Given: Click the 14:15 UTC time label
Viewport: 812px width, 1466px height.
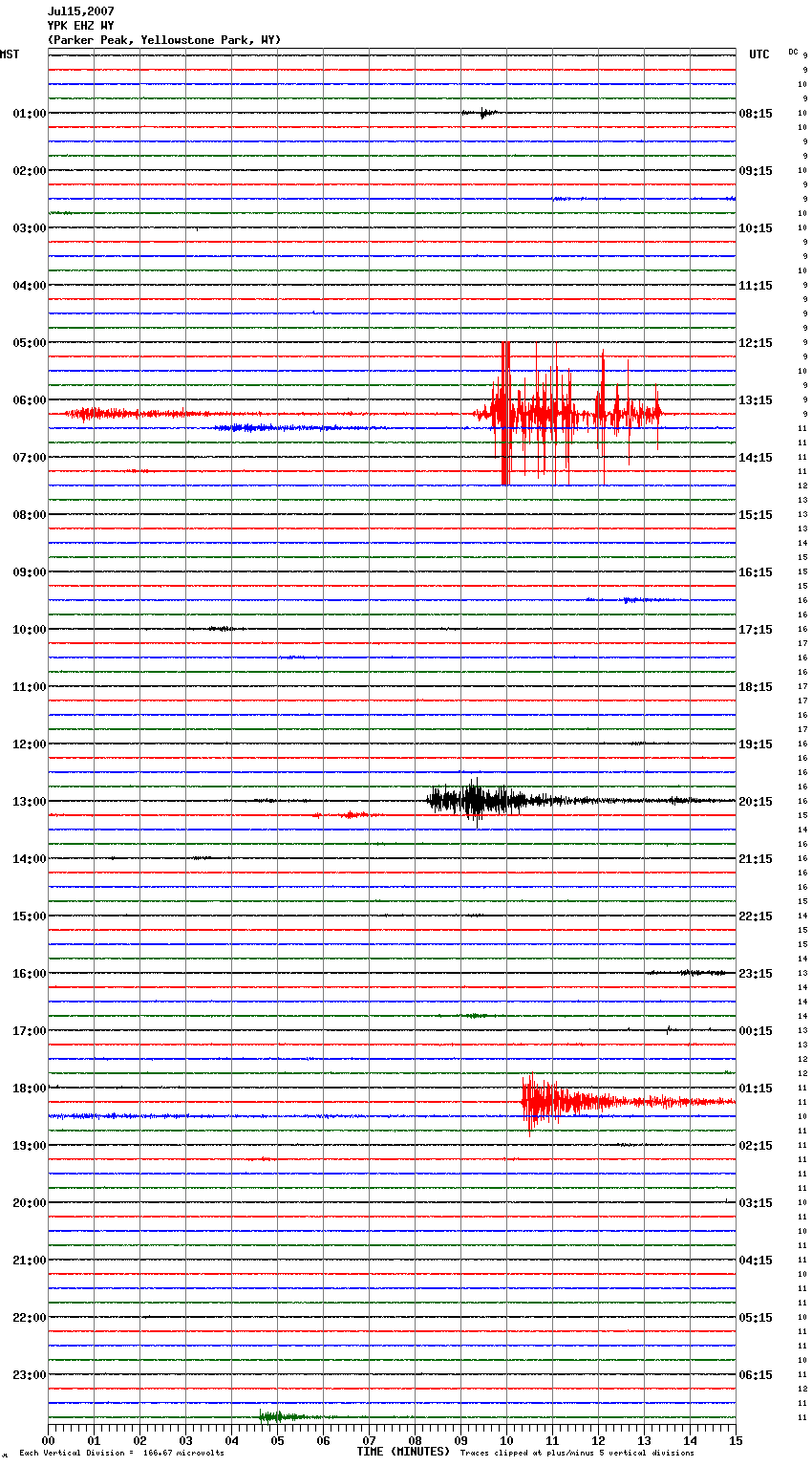Looking at the screenshot, I should tap(756, 458).
